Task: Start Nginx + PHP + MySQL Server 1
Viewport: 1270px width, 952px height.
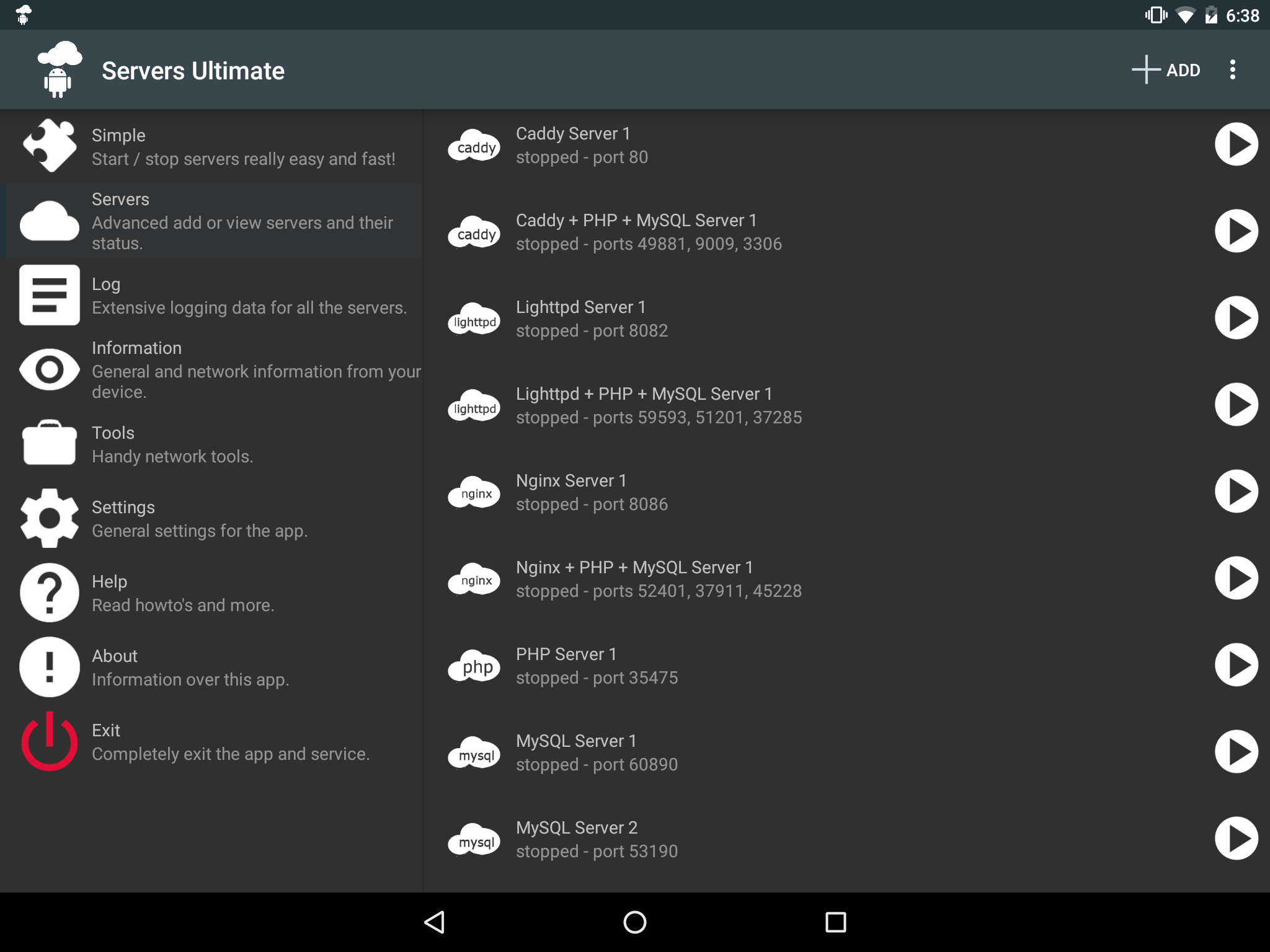Action: pos(1236,578)
